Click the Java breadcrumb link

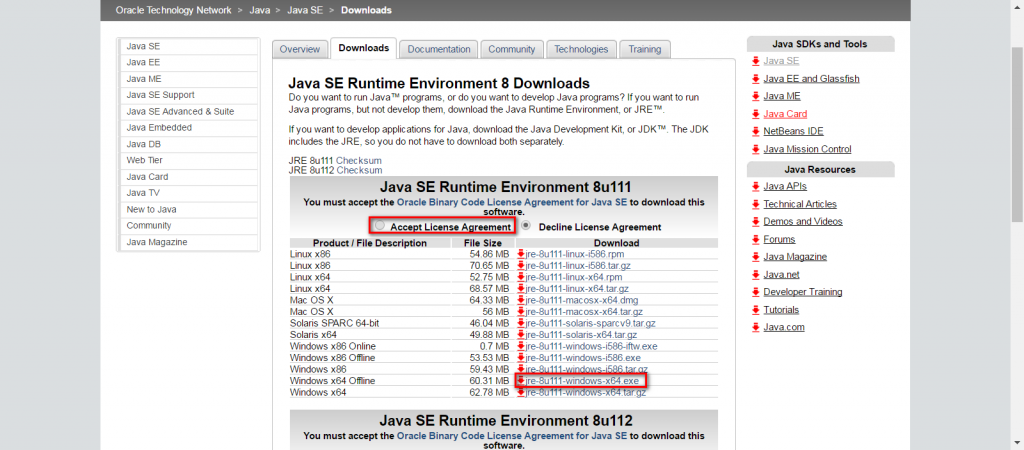click(260, 10)
